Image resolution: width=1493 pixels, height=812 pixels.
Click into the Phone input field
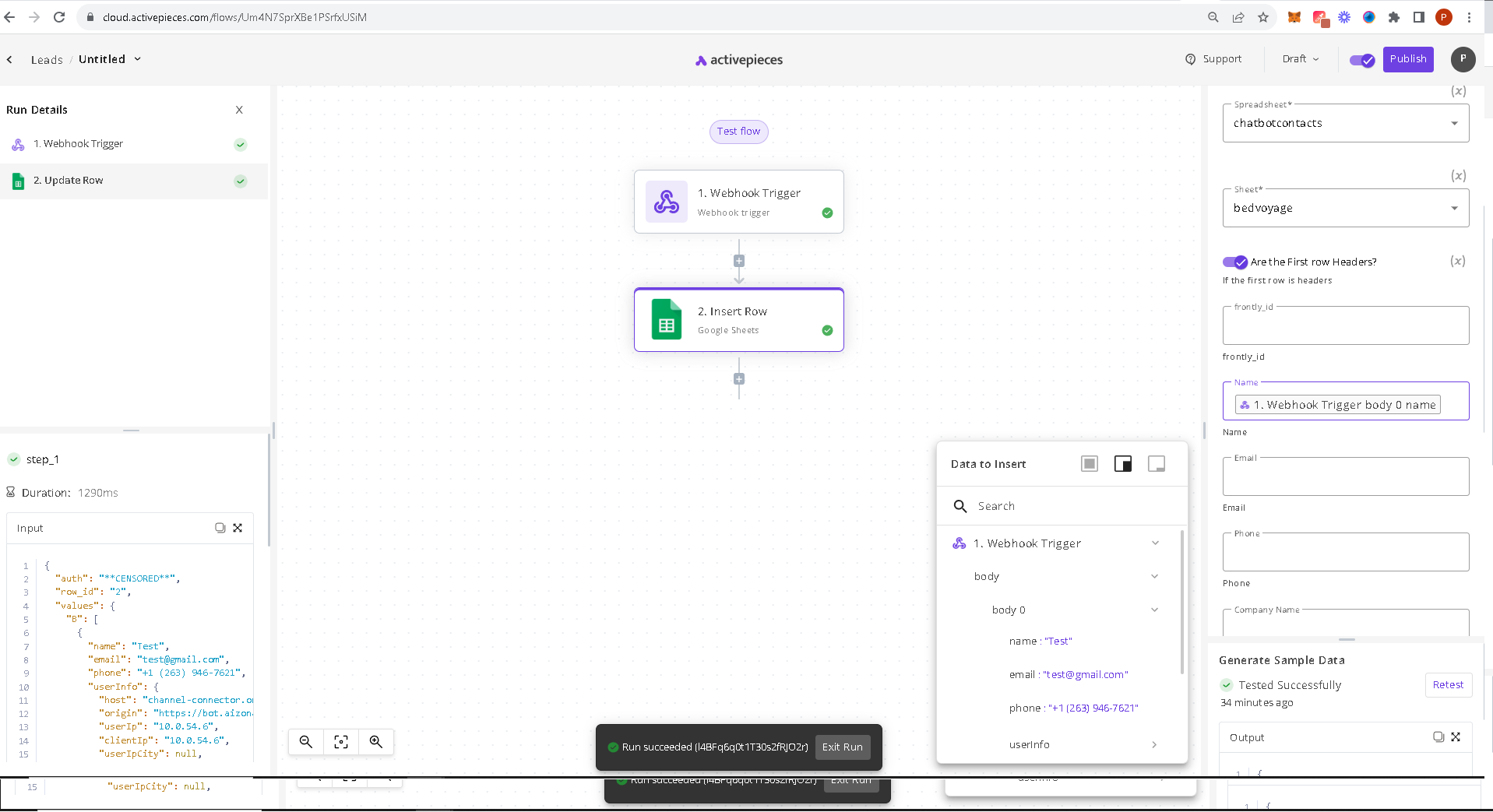(x=1346, y=552)
